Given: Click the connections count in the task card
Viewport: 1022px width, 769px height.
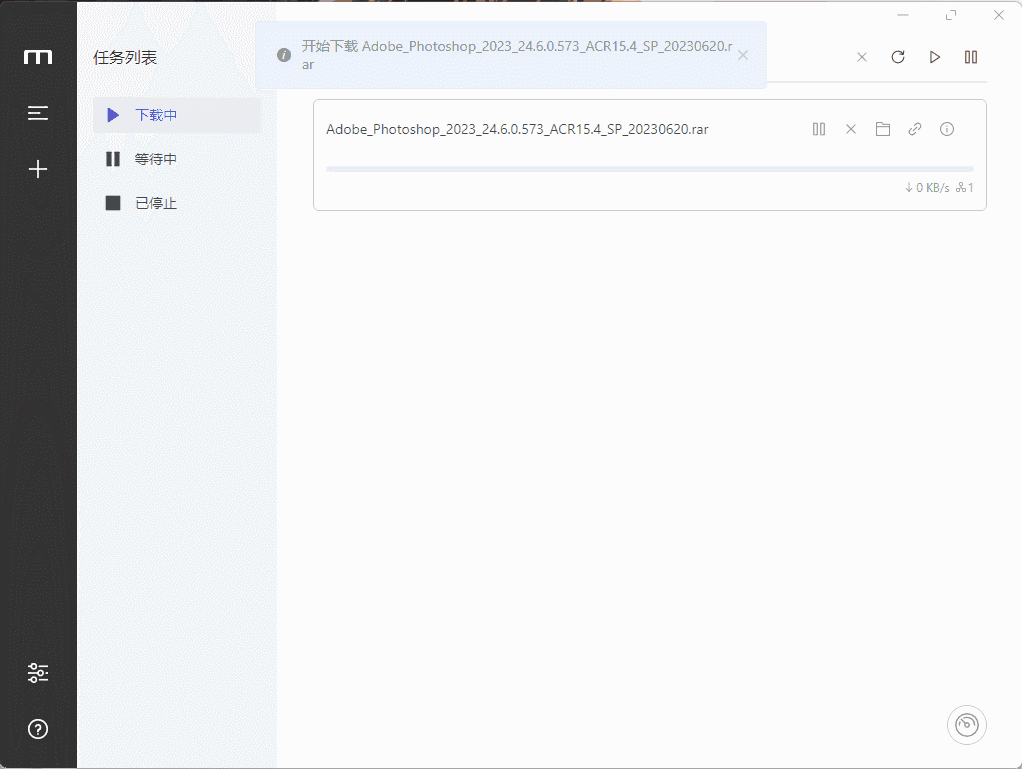Looking at the screenshot, I should 965,188.
